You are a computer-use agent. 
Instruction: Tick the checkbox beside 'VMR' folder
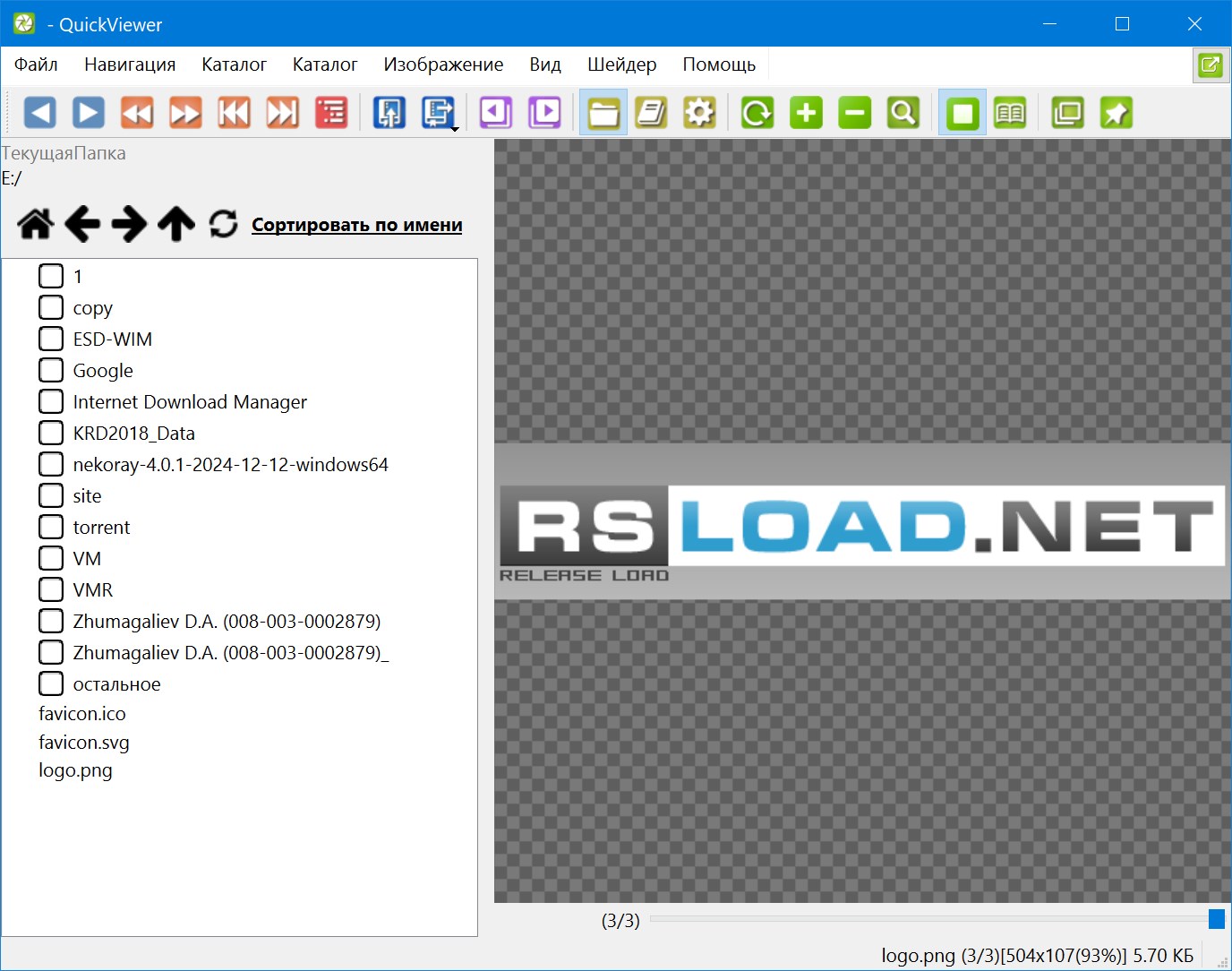point(51,589)
